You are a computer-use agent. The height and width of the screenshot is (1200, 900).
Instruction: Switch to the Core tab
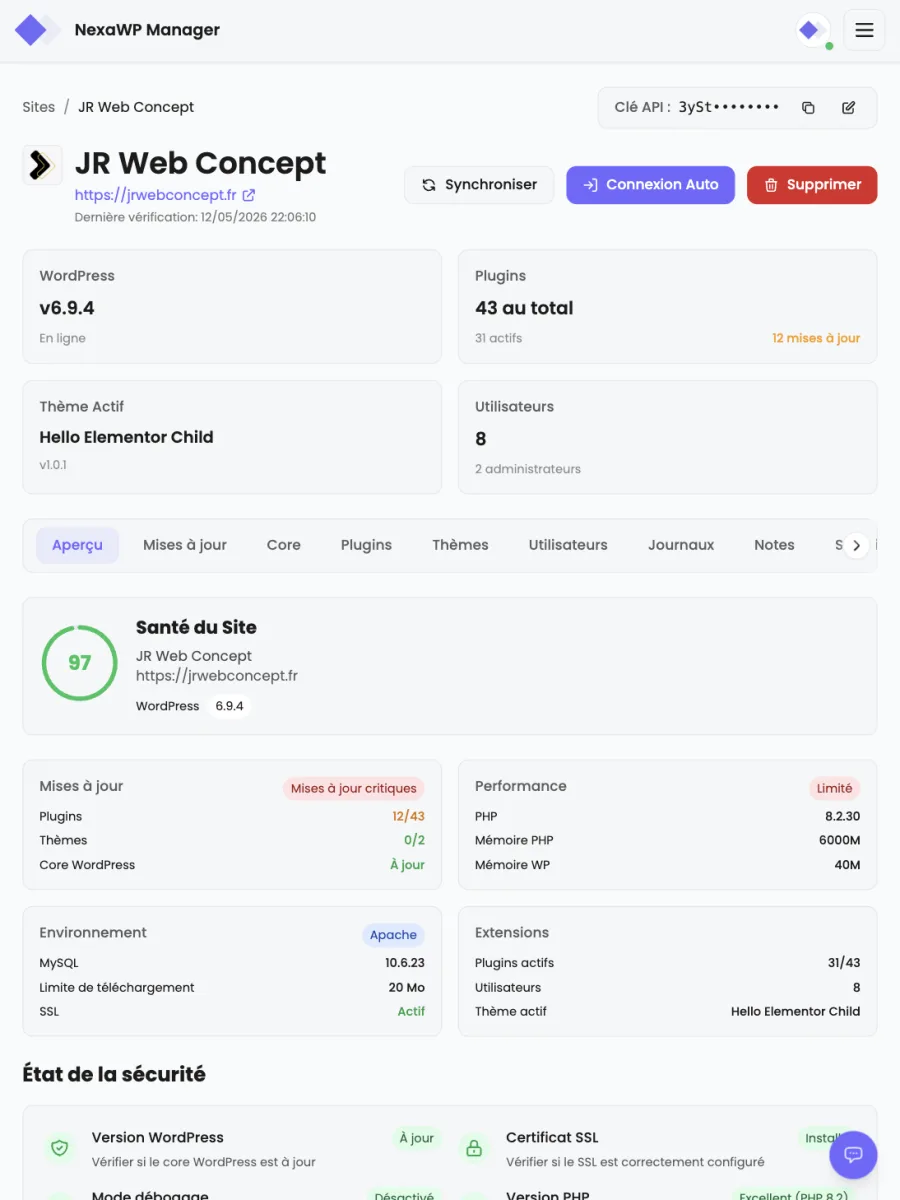click(284, 545)
